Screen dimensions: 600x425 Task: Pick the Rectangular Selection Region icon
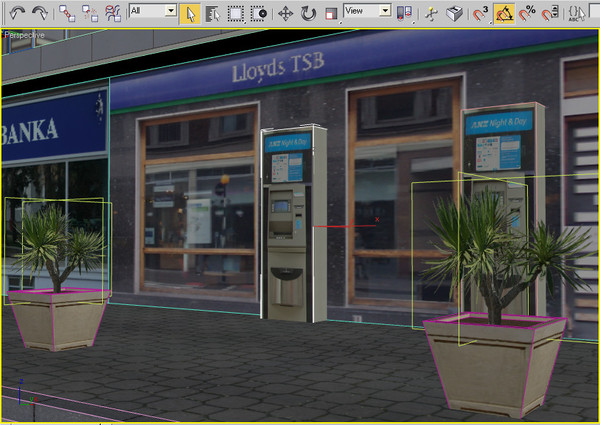pos(236,14)
